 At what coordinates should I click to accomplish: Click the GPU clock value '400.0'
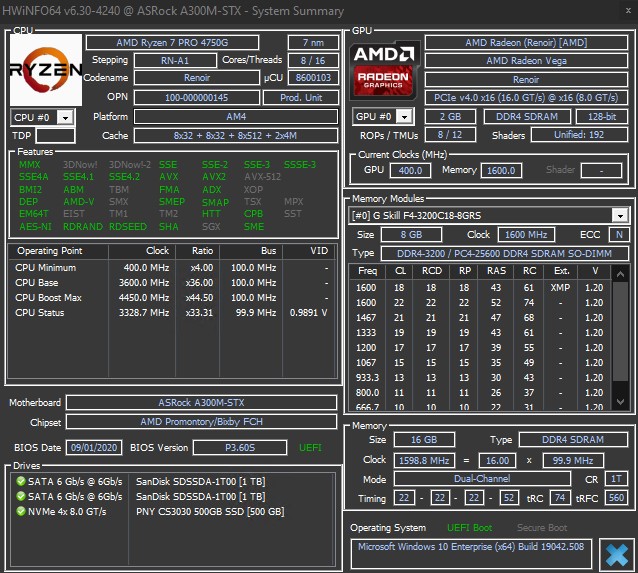pyautogui.click(x=410, y=171)
